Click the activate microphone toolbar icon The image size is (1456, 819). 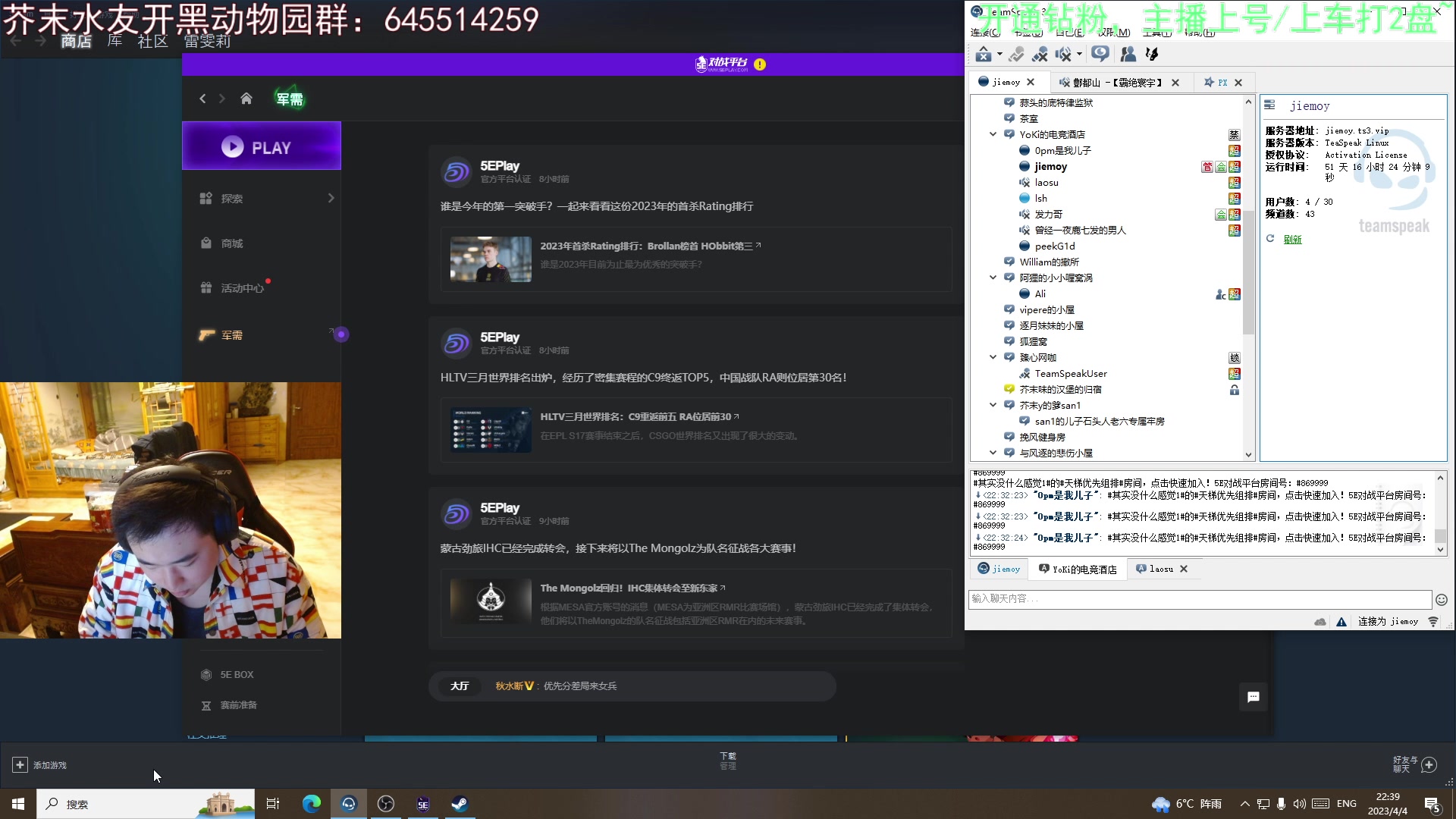point(1016,55)
